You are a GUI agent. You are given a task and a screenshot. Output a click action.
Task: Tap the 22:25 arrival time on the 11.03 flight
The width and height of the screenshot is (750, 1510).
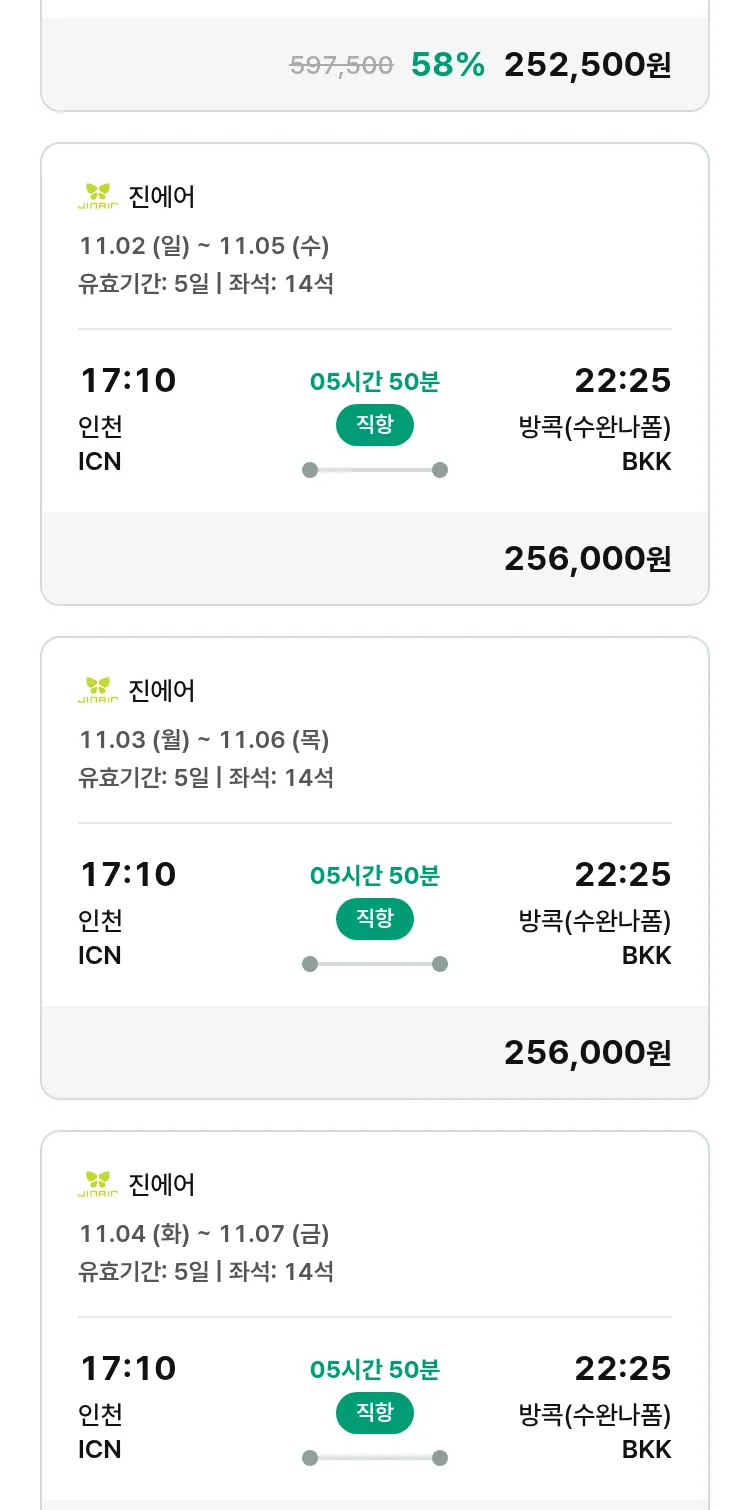click(x=622, y=875)
